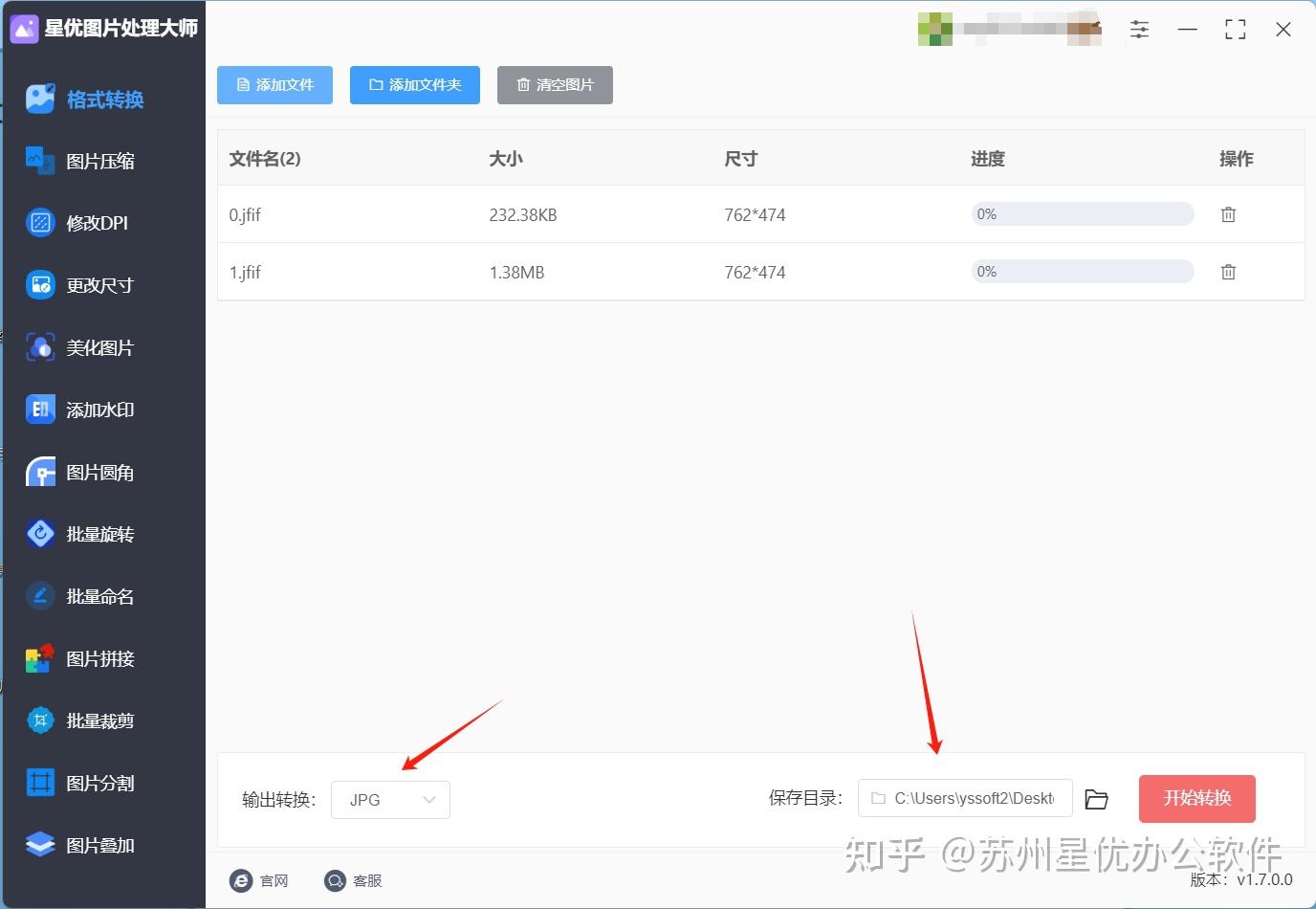Click the 0% progress bar for 0.jfif
This screenshot has width=1316, height=909.
[x=1082, y=213]
